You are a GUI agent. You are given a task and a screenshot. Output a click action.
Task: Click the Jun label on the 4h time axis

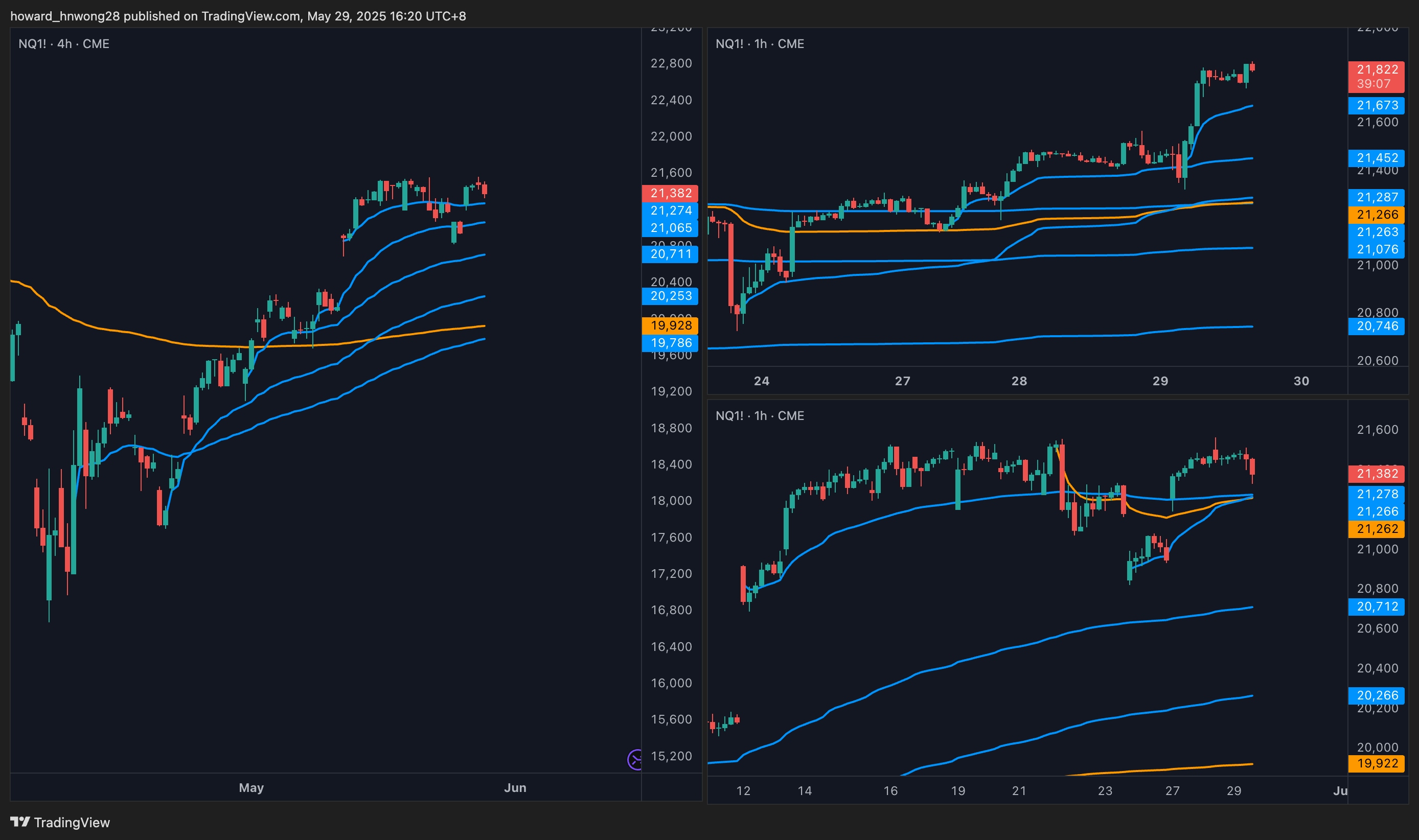coord(515,787)
